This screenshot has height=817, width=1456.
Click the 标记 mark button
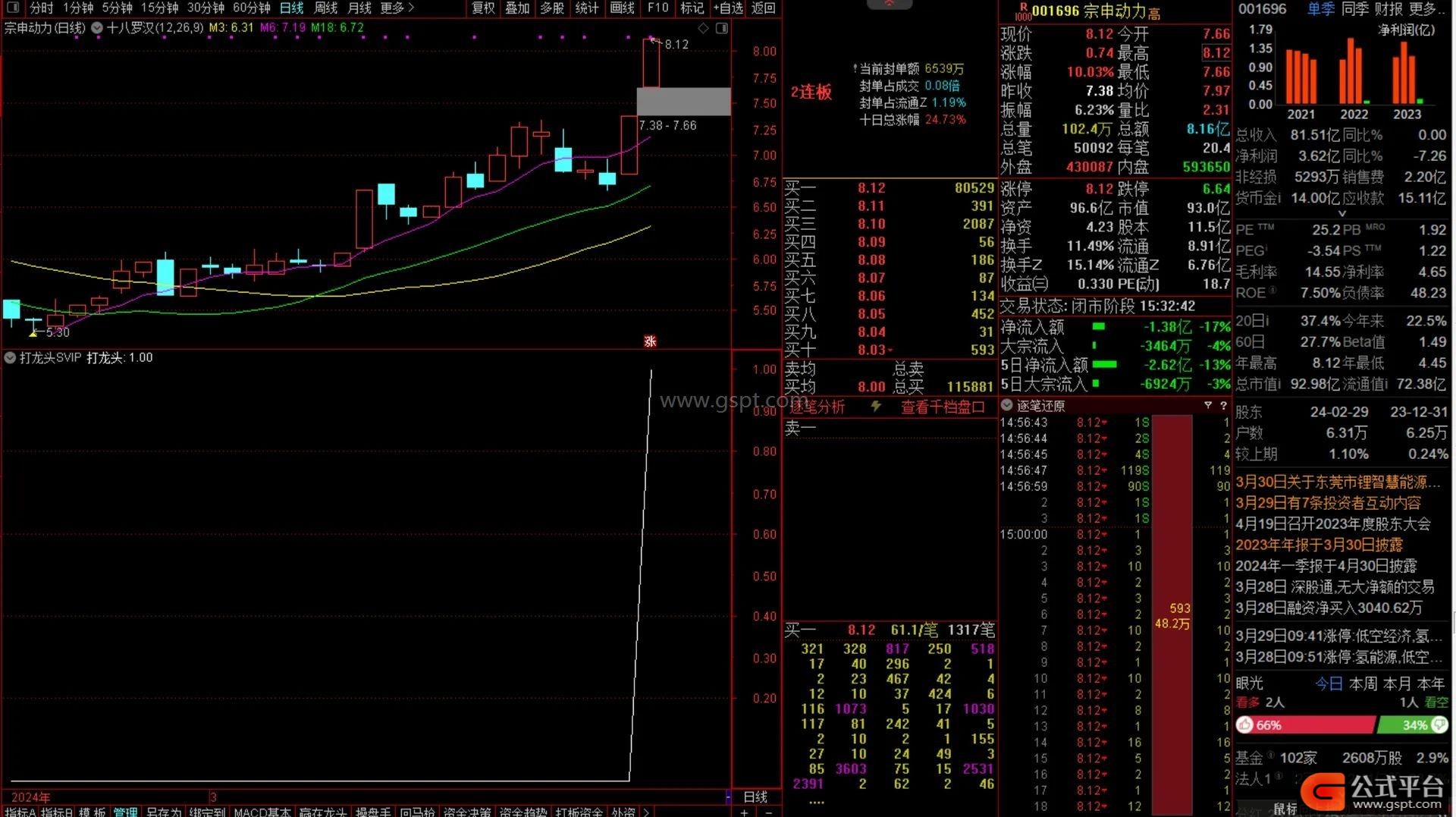692,8
